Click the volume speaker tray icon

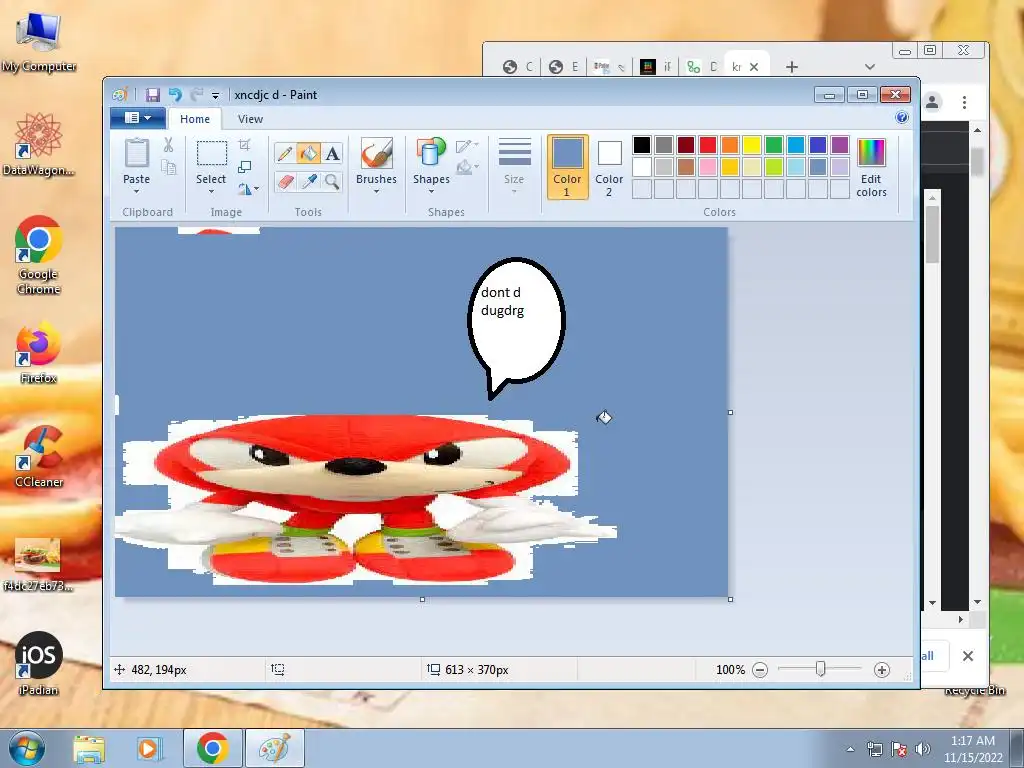922,749
